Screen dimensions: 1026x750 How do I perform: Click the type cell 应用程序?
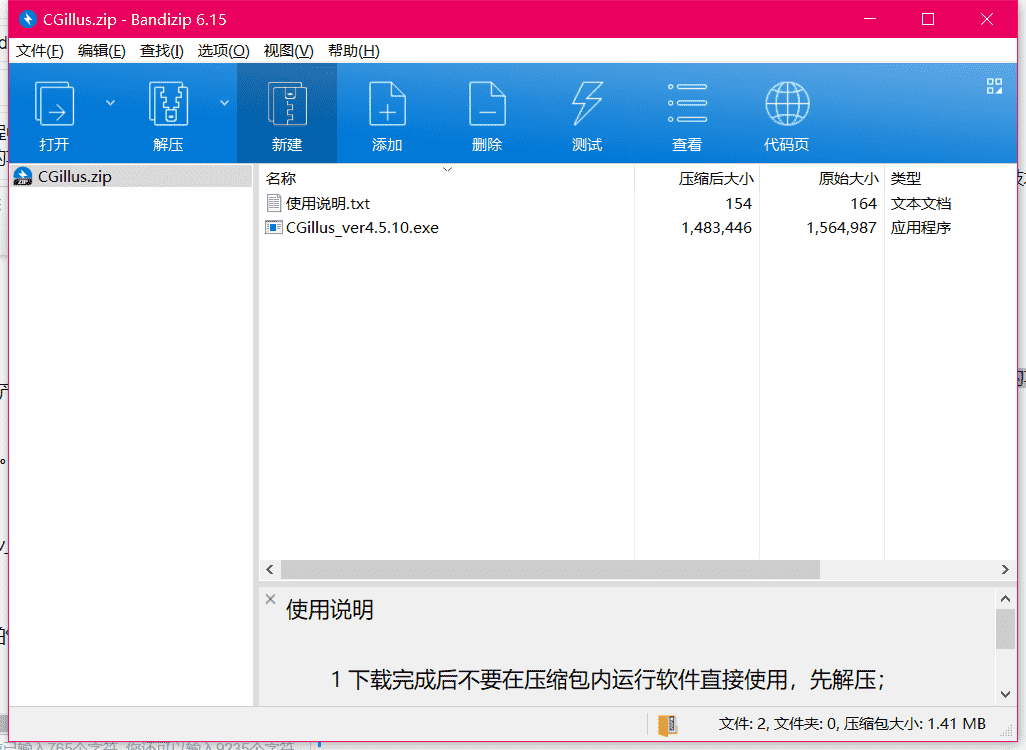point(921,228)
